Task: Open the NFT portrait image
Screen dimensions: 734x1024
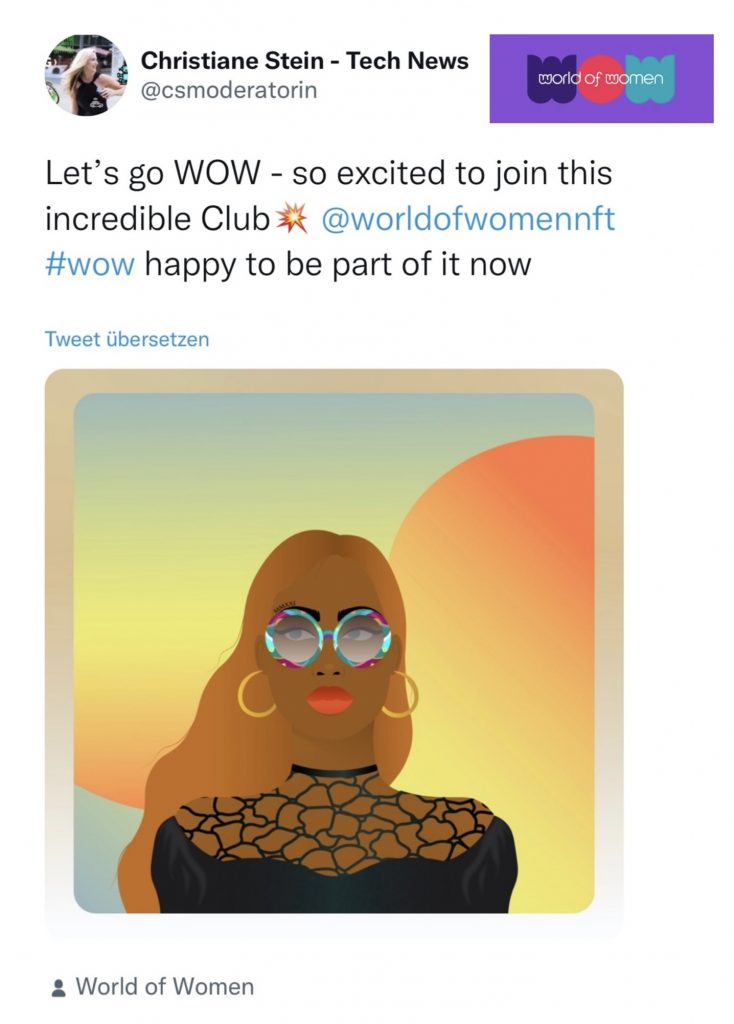Action: (x=334, y=652)
